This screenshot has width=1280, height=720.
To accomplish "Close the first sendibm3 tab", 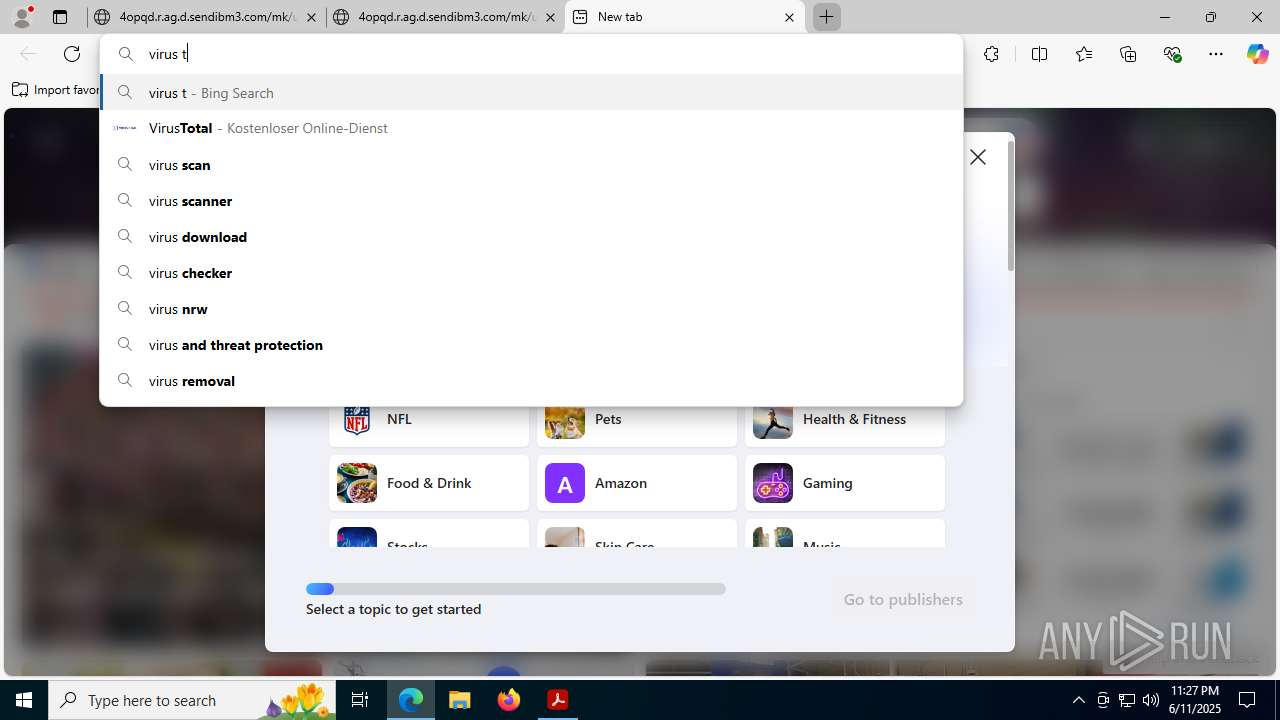I will (x=311, y=17).
